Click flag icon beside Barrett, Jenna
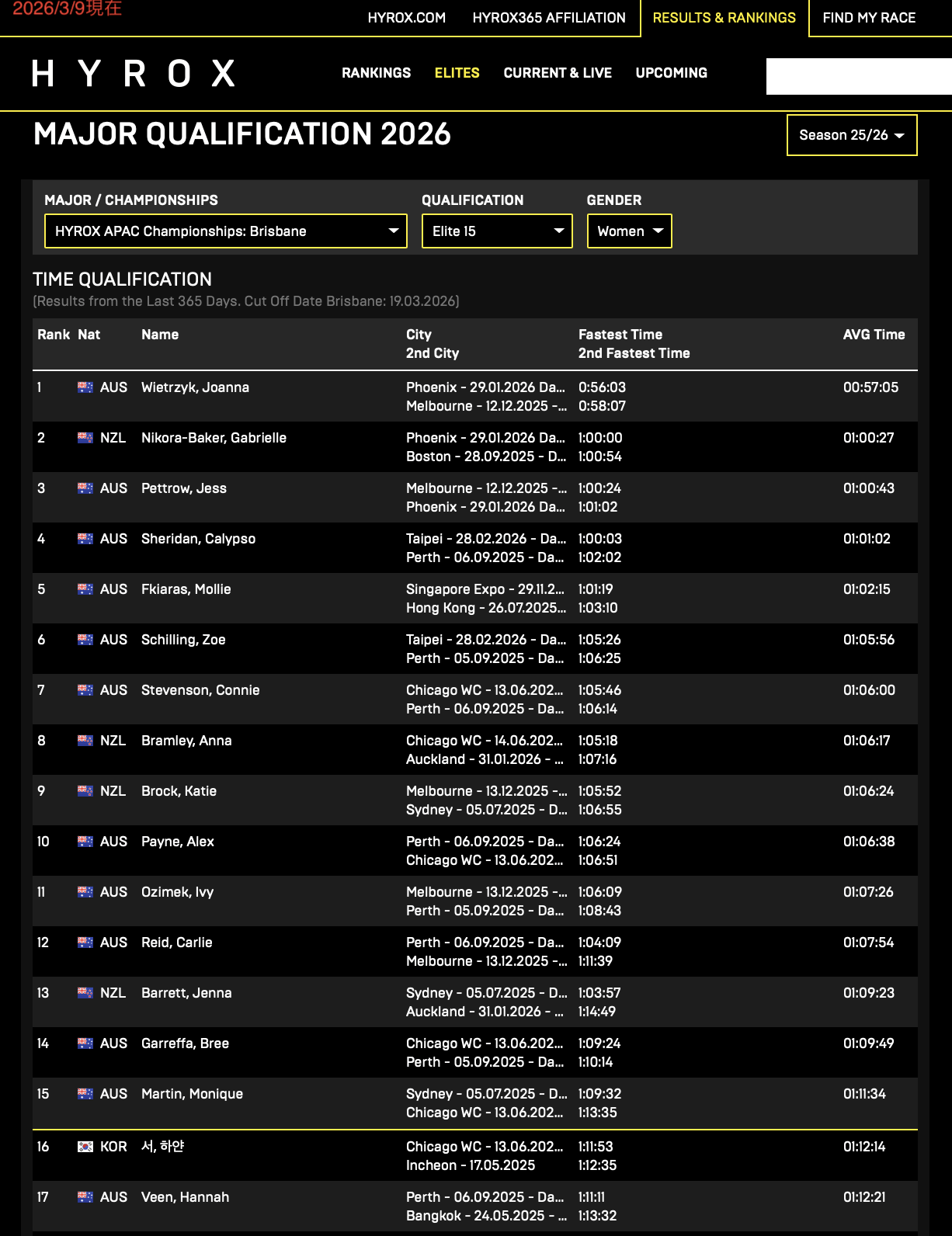 click(85, 993)
